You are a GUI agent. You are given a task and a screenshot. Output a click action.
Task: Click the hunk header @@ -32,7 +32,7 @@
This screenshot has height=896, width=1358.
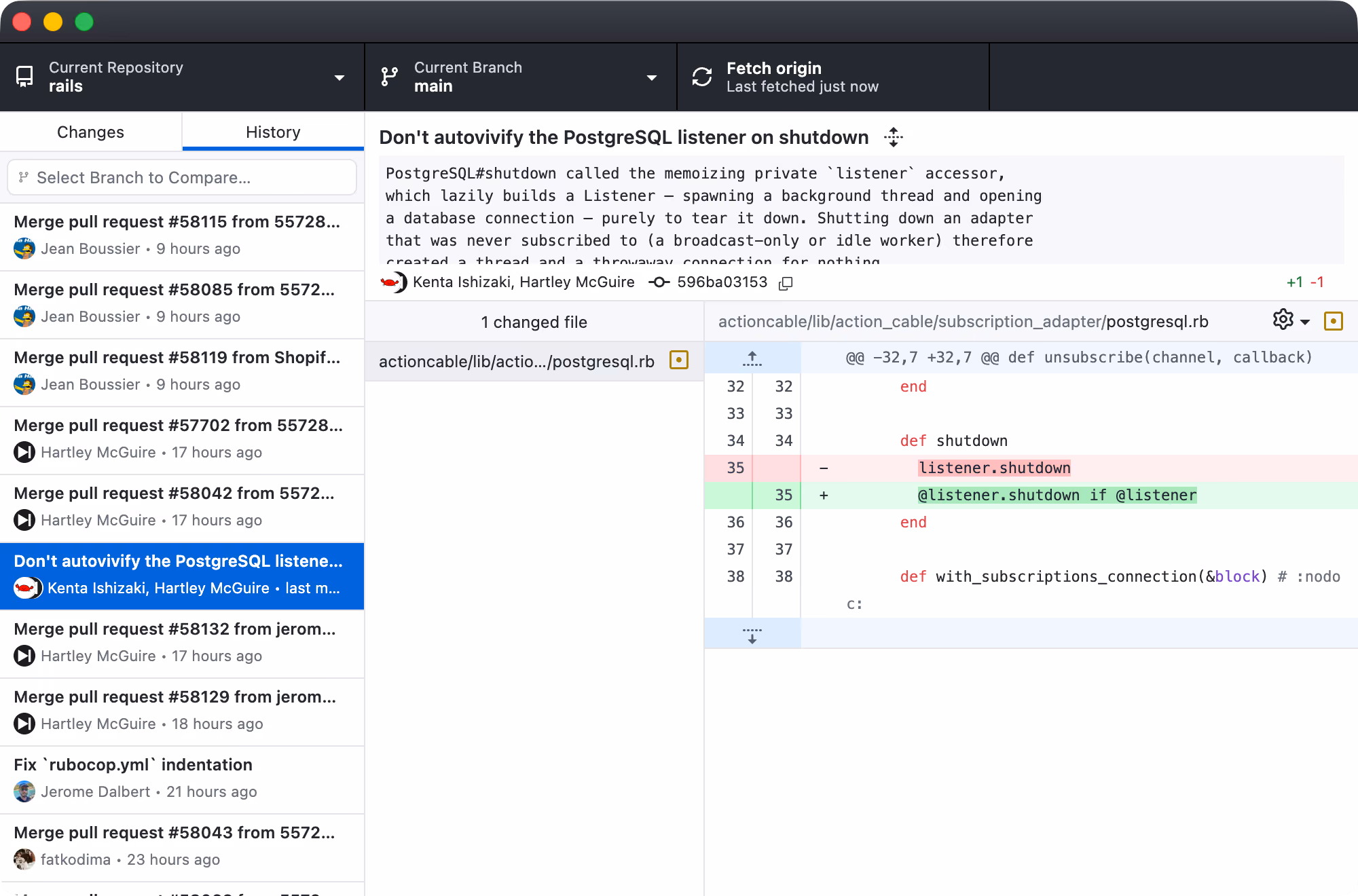pos(1079,358)
